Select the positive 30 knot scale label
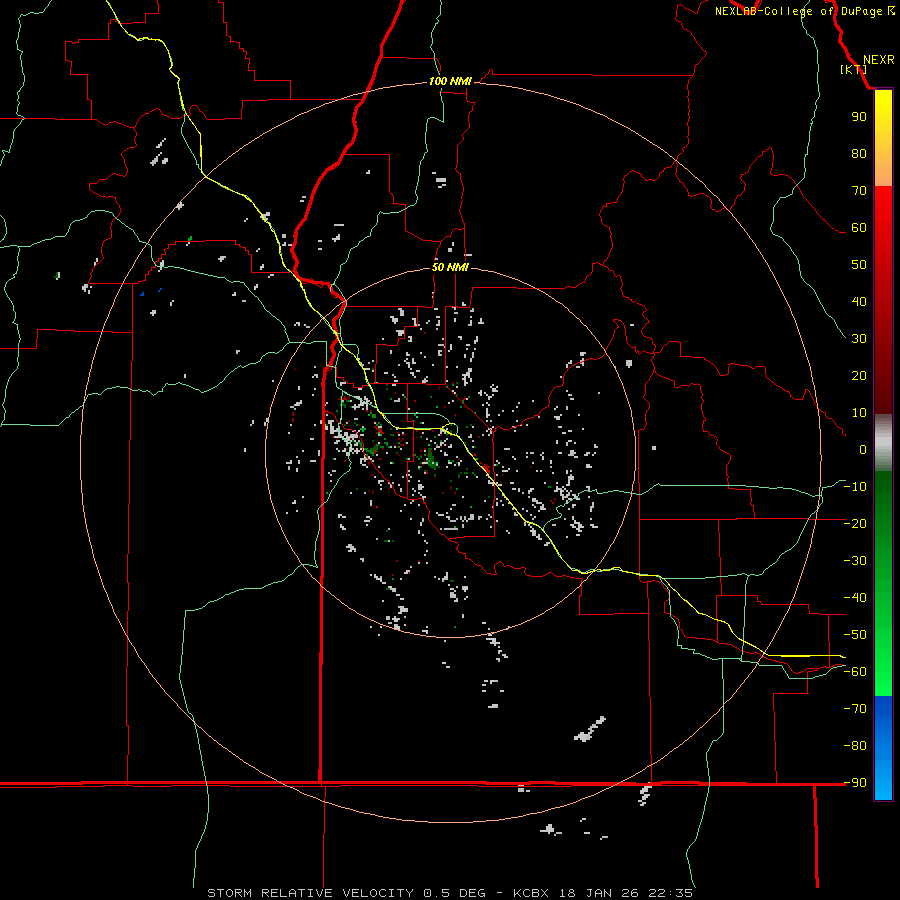The image size is (900, 900). click(859, 339)
